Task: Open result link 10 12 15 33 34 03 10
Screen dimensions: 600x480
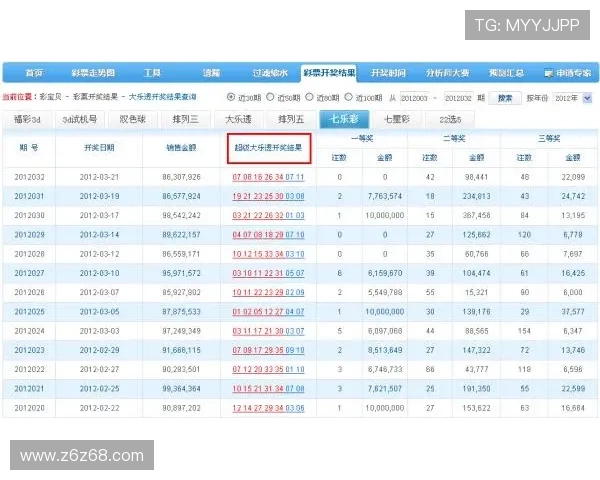Action: (268, 255)
